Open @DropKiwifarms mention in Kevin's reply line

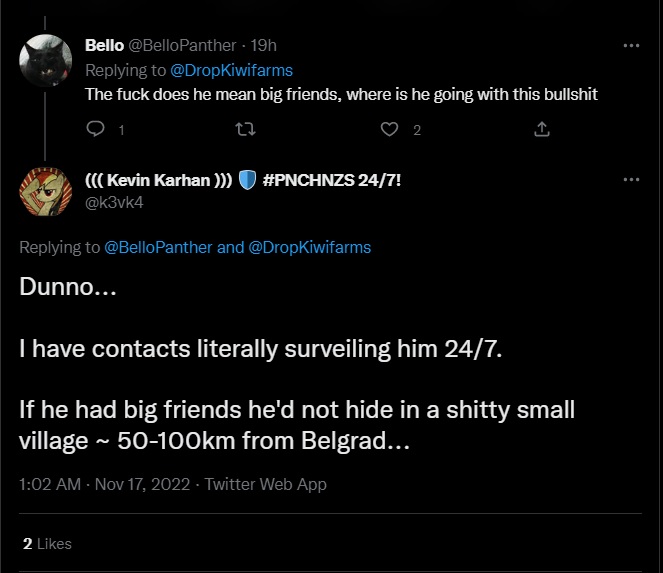(x=309, y=247)
